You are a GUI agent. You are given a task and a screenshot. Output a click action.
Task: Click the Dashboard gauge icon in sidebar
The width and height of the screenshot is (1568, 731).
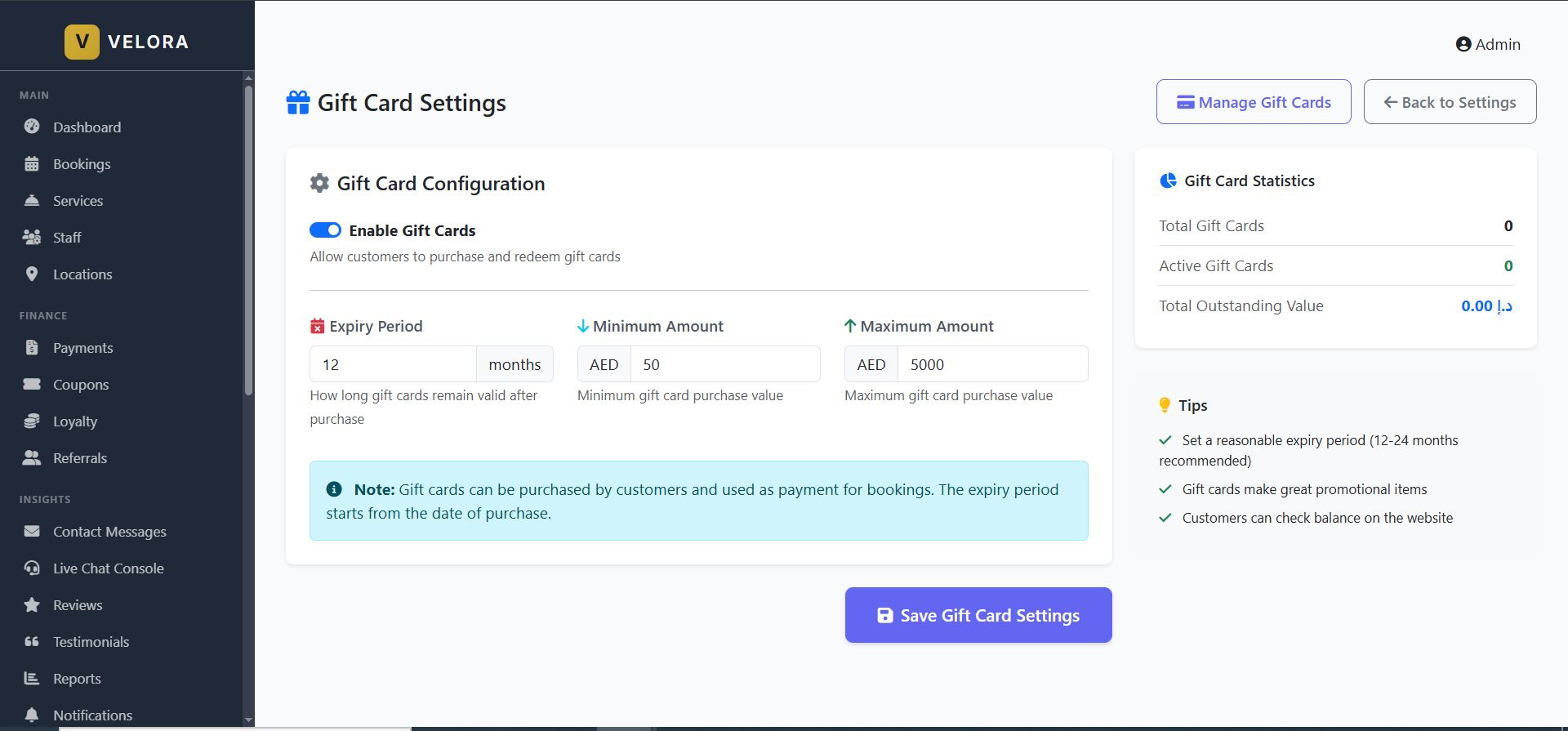[32, 127]
